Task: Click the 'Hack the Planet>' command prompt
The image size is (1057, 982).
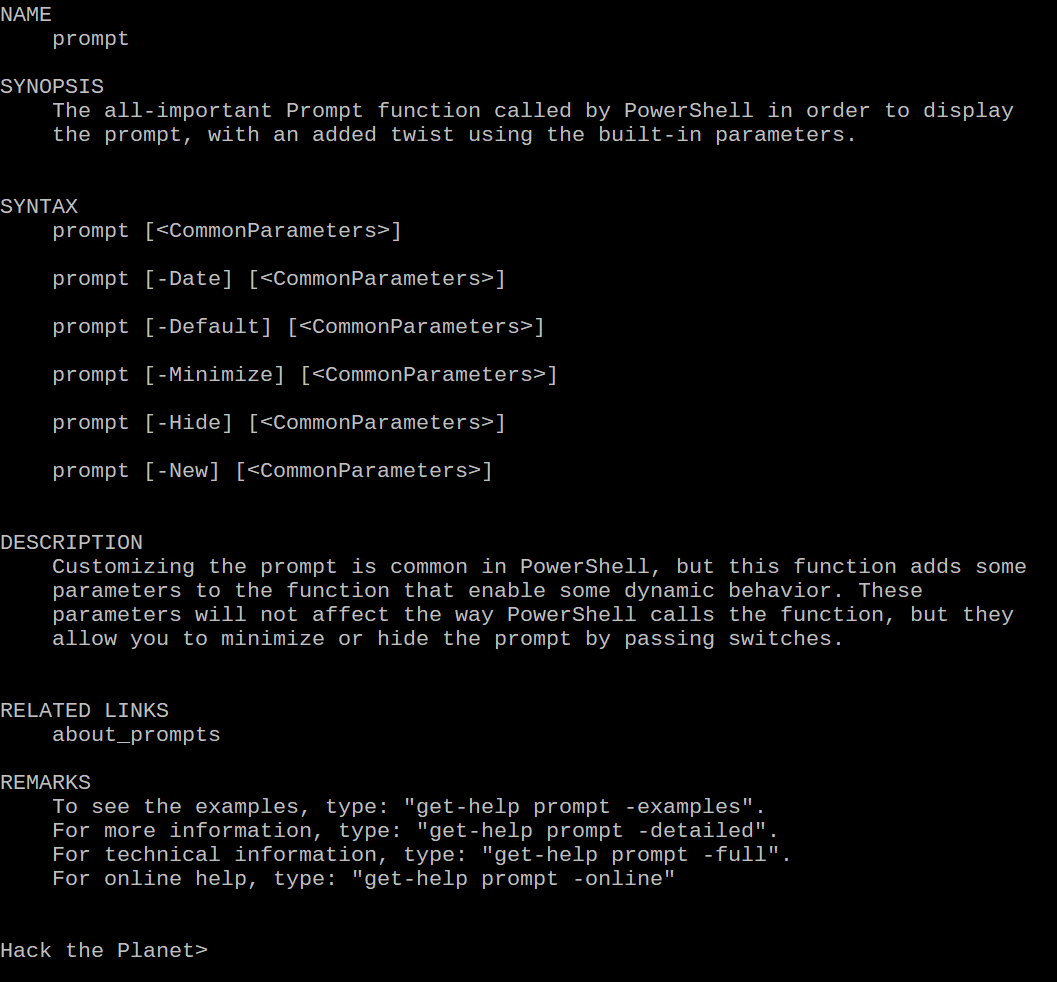Action: pos(104,950)
